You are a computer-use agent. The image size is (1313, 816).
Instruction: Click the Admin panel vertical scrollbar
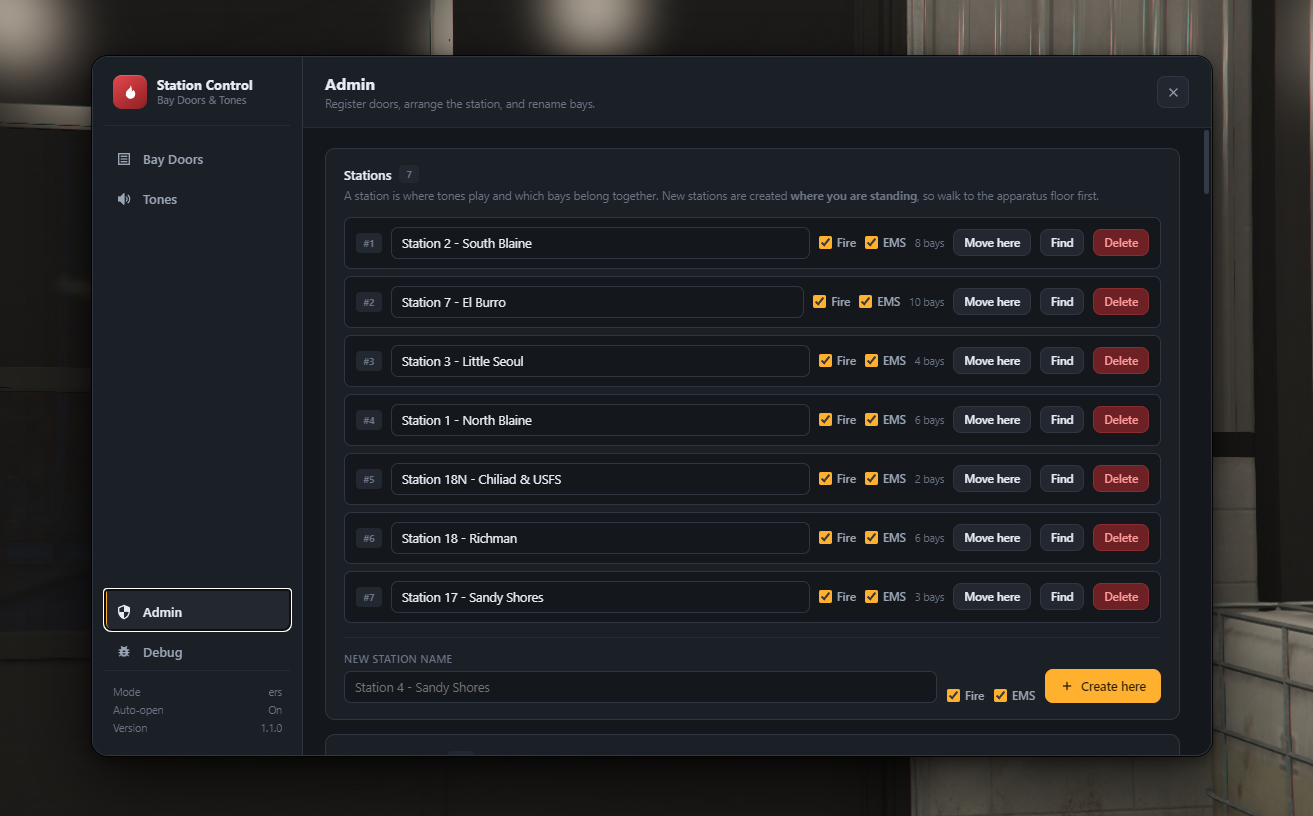(x=1206, y=161)
